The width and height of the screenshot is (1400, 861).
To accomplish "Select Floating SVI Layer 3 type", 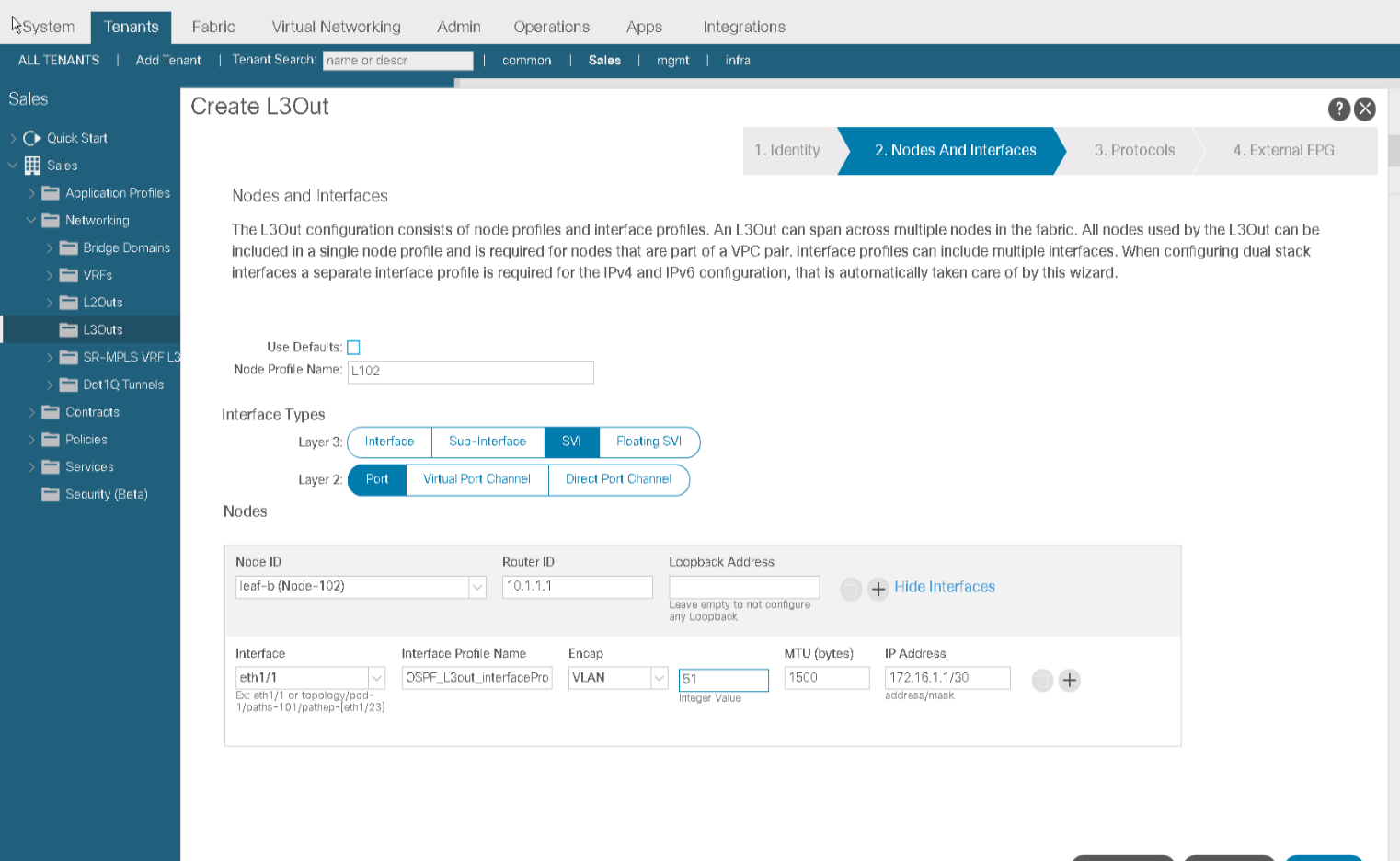I will click(648, 442).
